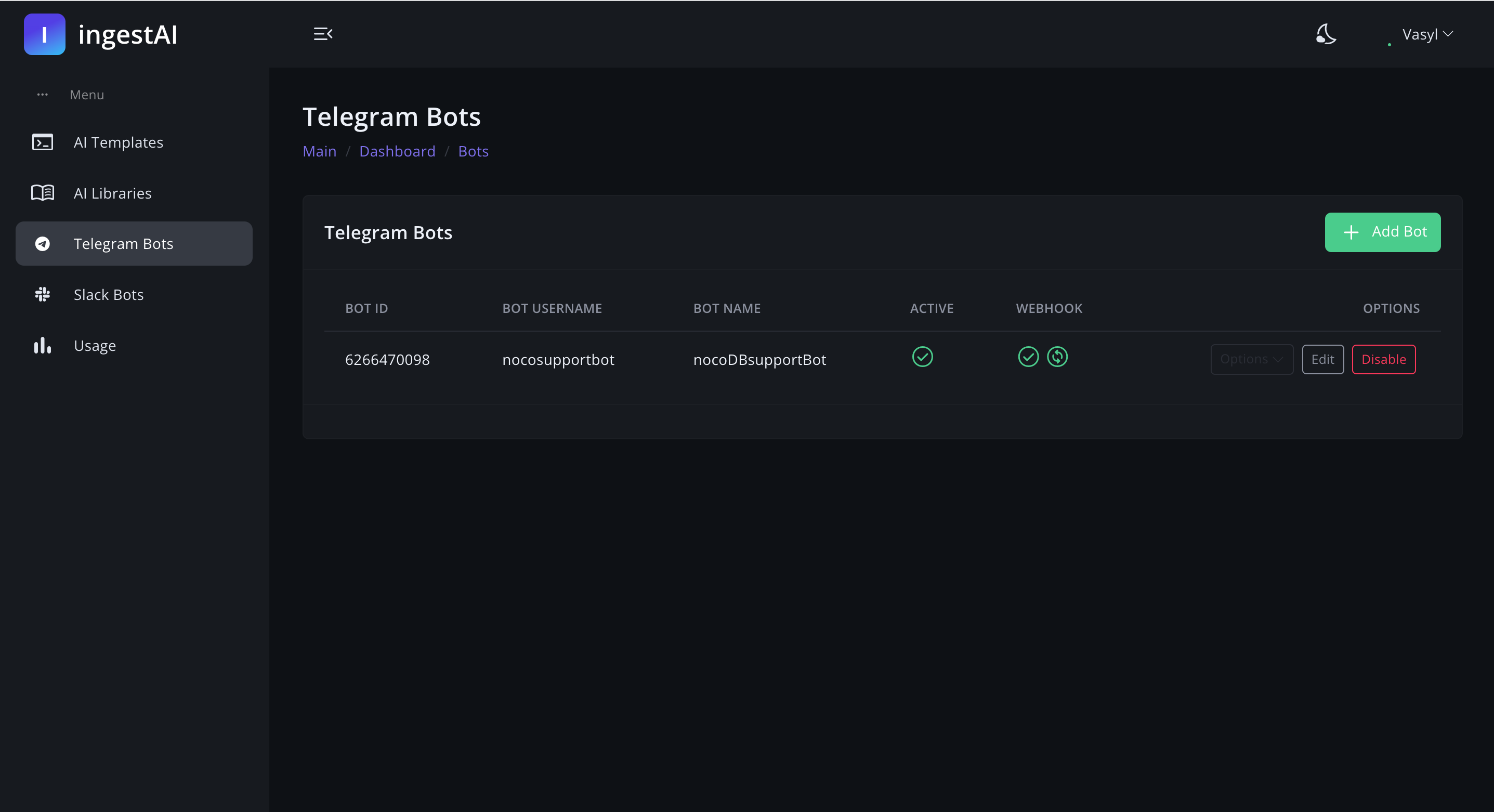1494x812 pixels.
Task: Click the Bots breadcrumb link
Action: (473, 151)
